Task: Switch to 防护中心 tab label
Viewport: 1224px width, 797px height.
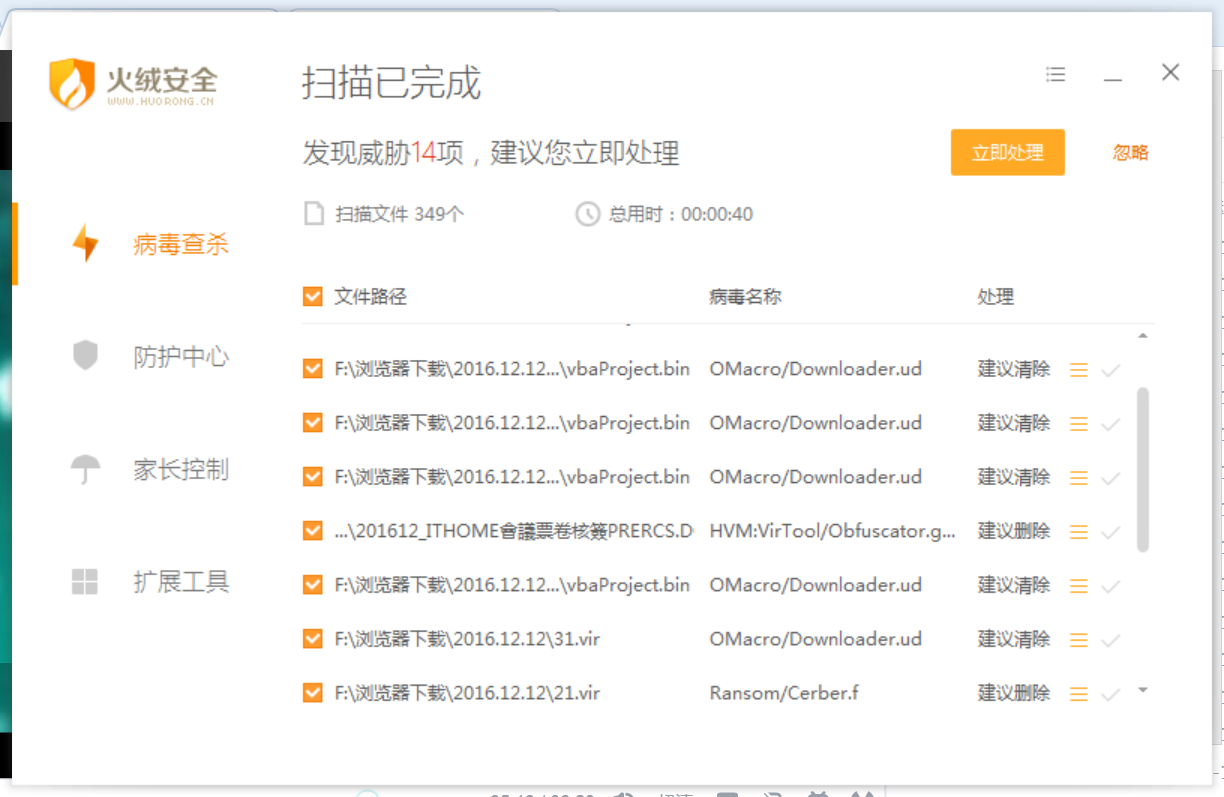Action: coord(181,357)
